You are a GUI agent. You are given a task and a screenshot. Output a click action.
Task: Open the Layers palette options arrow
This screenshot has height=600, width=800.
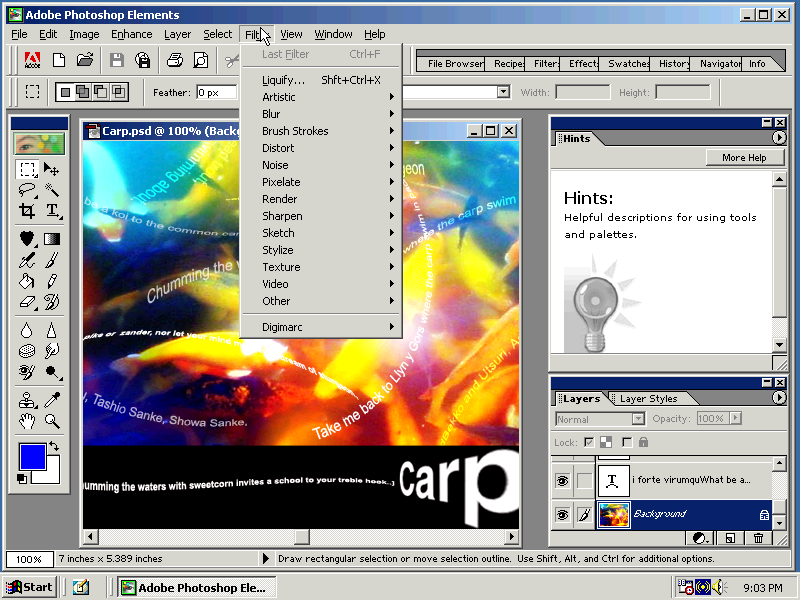coord(779,397)
